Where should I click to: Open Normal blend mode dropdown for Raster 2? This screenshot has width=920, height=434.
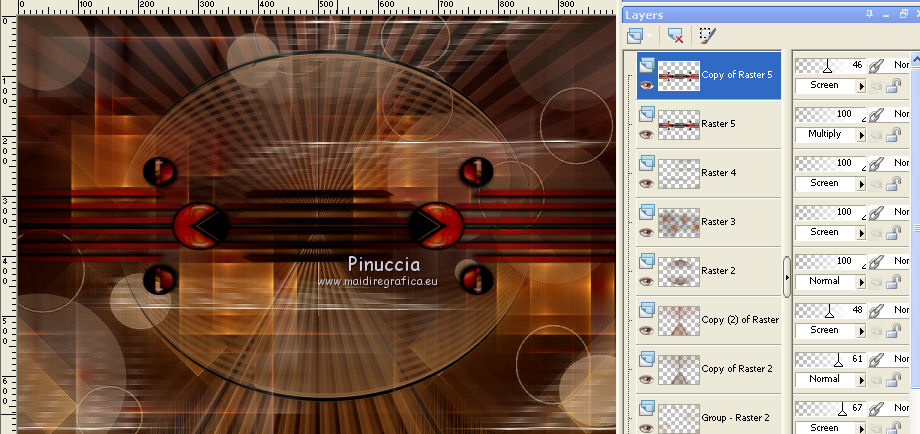pos(861,282)
